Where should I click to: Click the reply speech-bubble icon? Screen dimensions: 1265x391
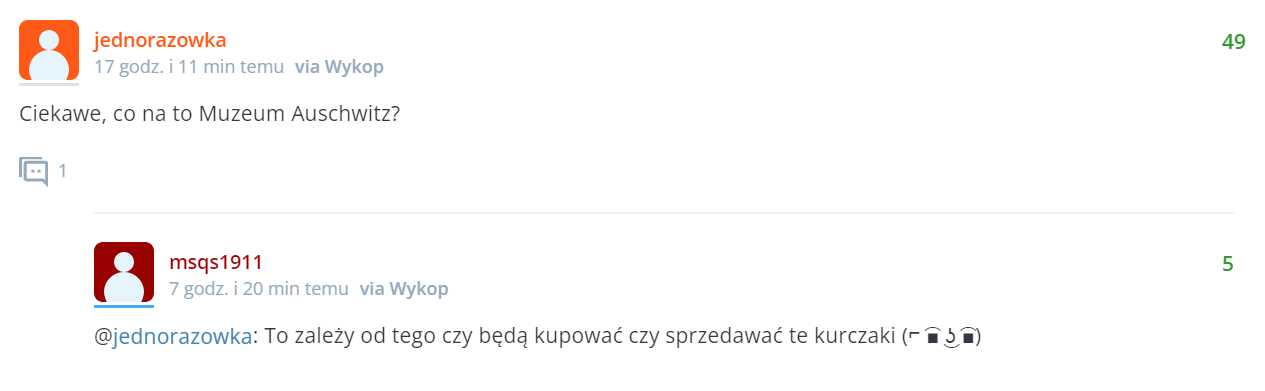(x=33, y=171)
